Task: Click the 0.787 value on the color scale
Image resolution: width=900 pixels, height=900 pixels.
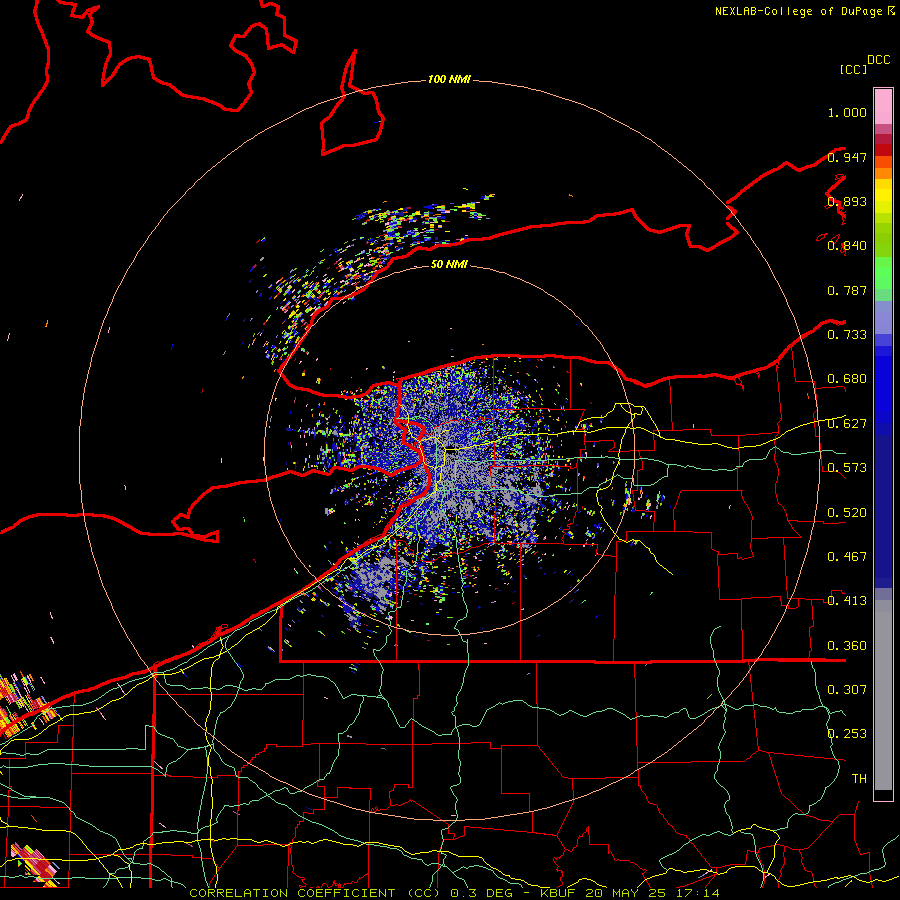Action: tap(847, 290)
